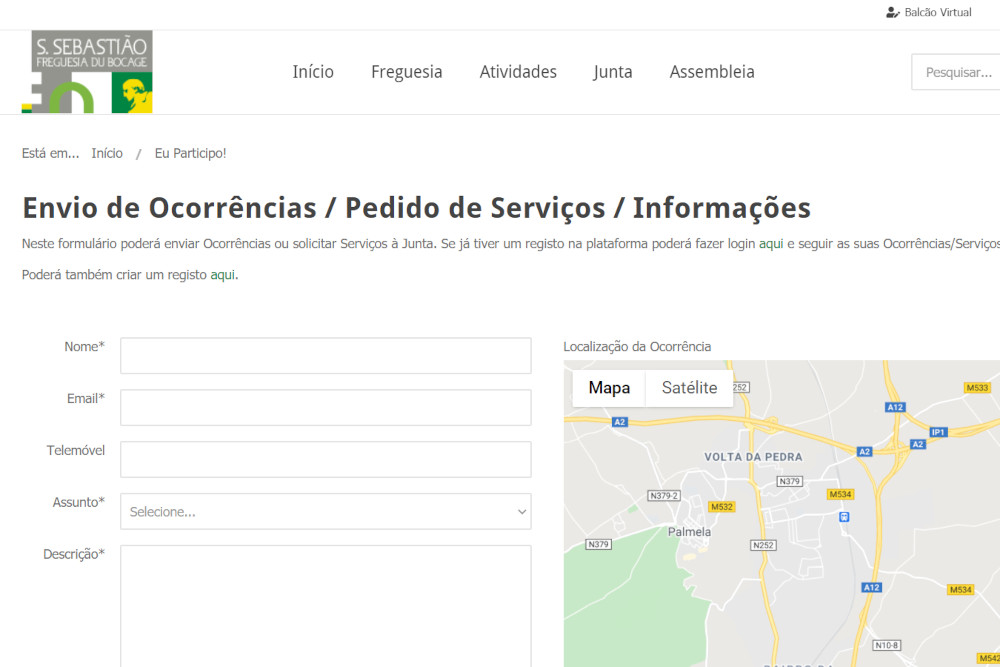Go to Assembleia menu item
This screenshot has width=1000, height=667.
(712, 72)
